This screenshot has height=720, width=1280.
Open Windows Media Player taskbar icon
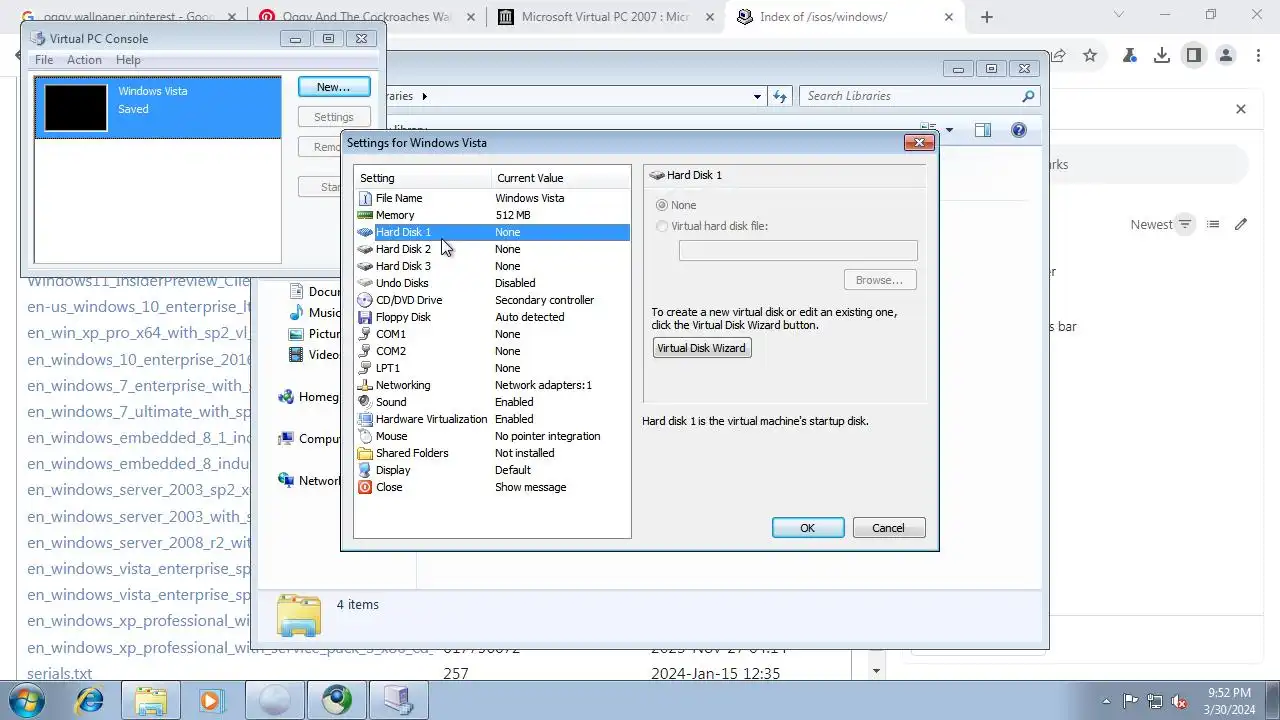click(211, 701)
